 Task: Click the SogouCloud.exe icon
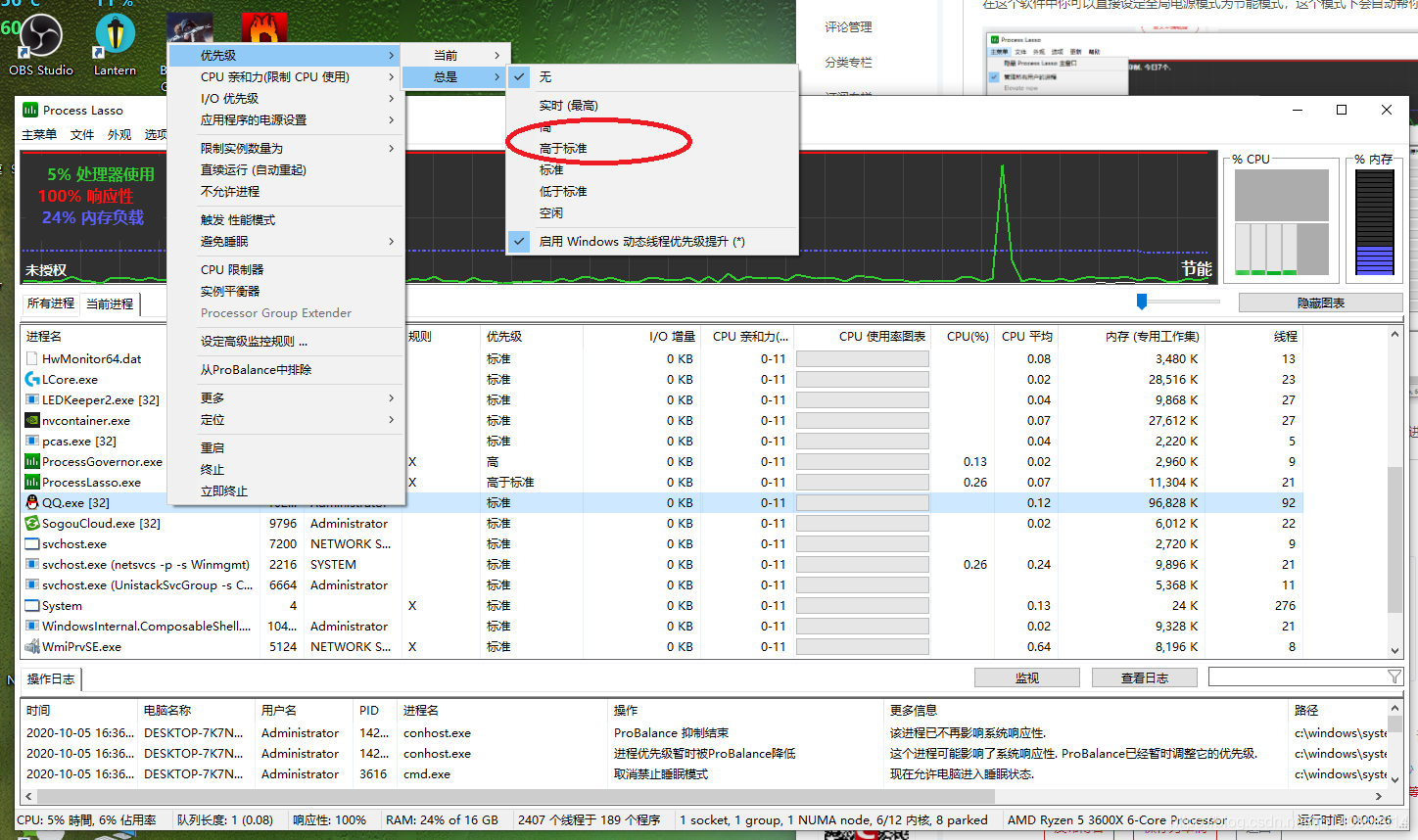[x=32, y=524]
